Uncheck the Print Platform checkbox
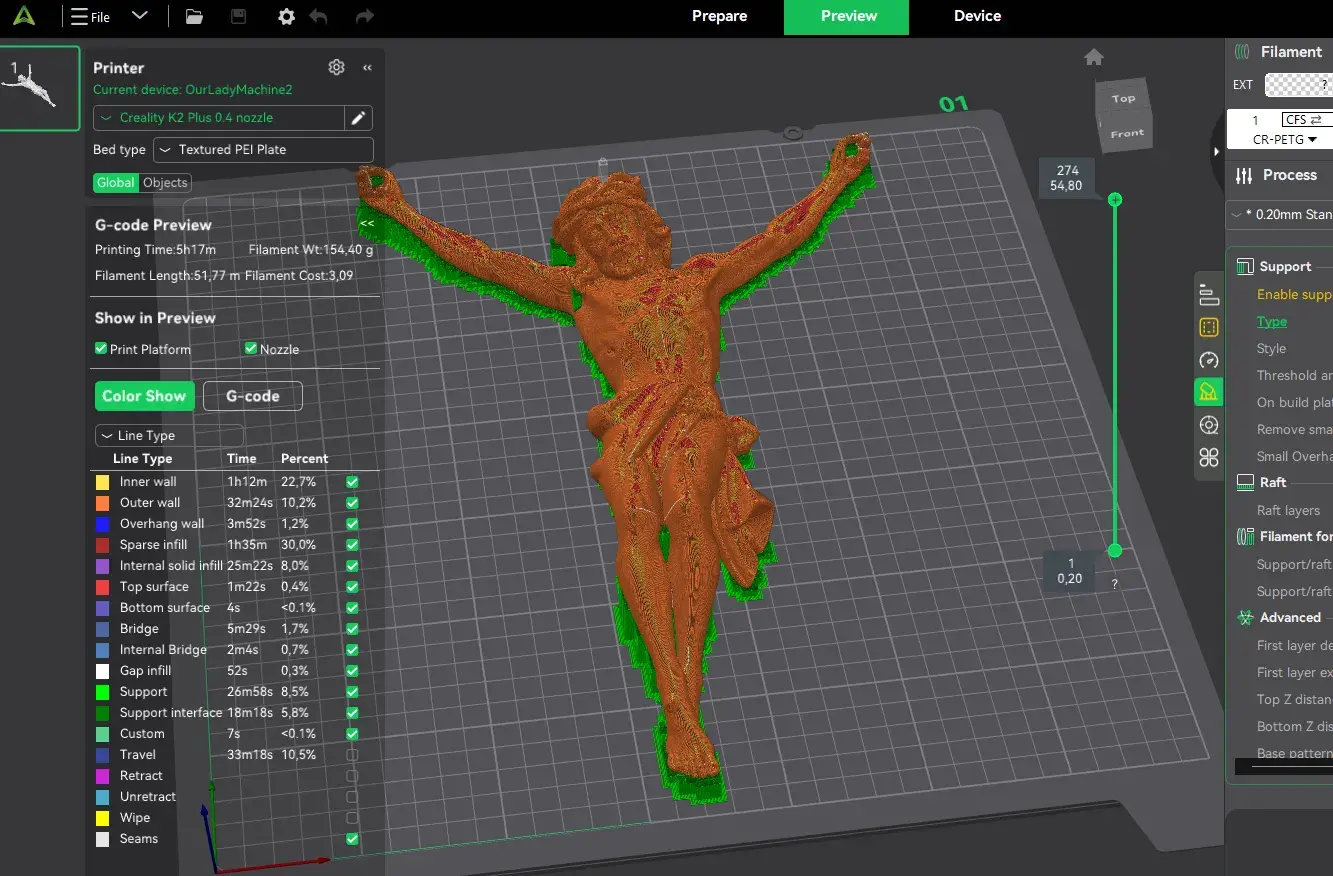 coord(101,349)
